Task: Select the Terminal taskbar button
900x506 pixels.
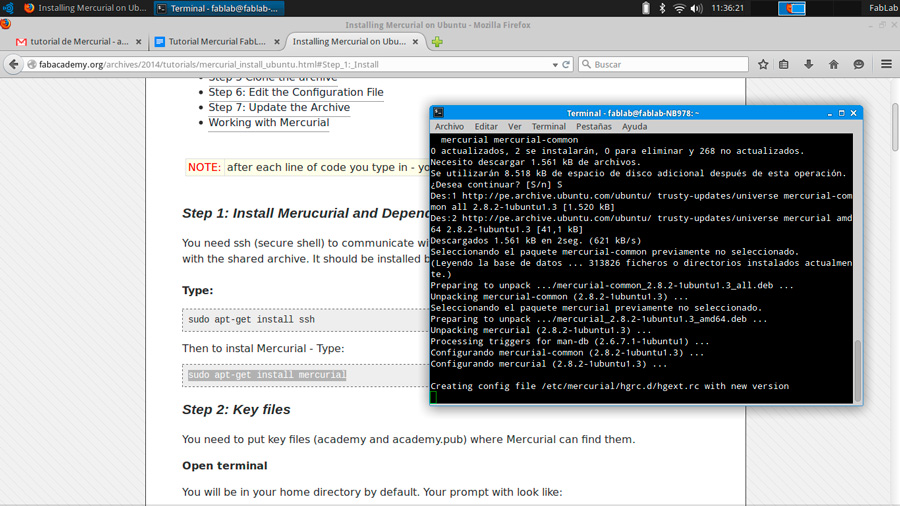Action: pos(219,8)
